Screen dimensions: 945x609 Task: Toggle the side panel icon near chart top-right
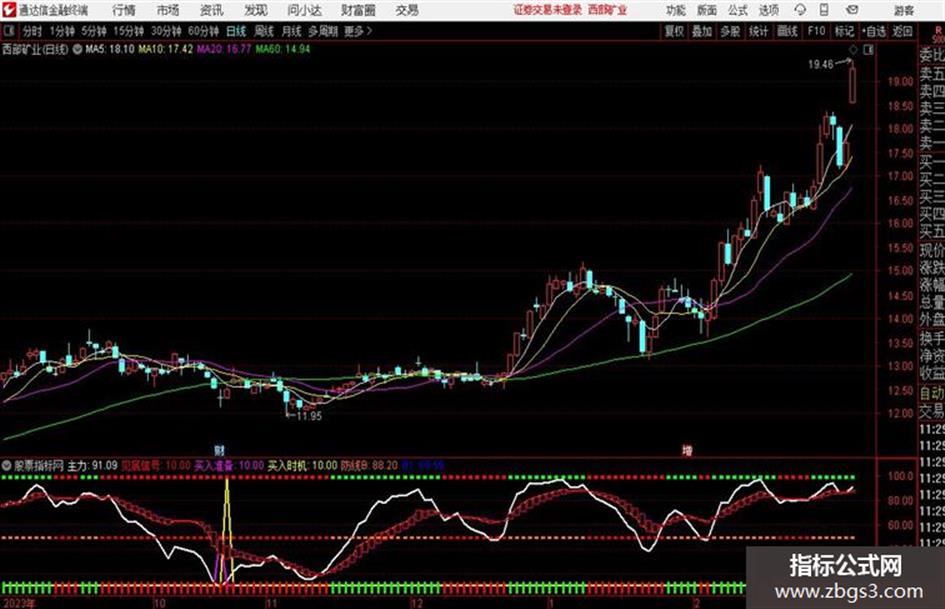pos(868,50)
